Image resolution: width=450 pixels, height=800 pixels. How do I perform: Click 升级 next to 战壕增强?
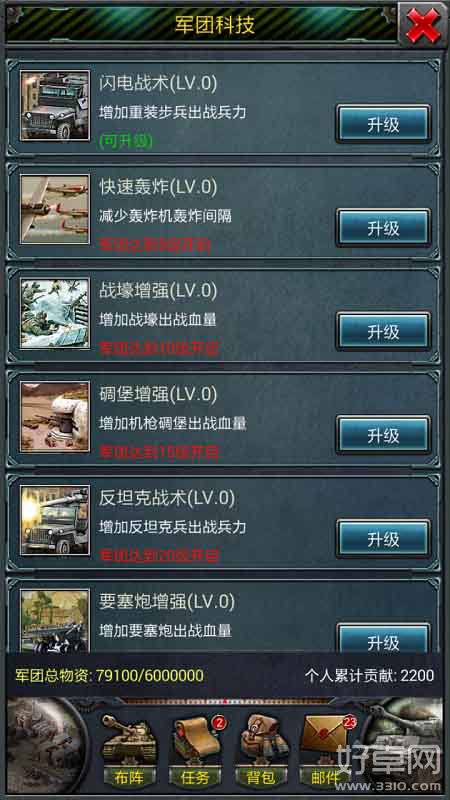383,332
